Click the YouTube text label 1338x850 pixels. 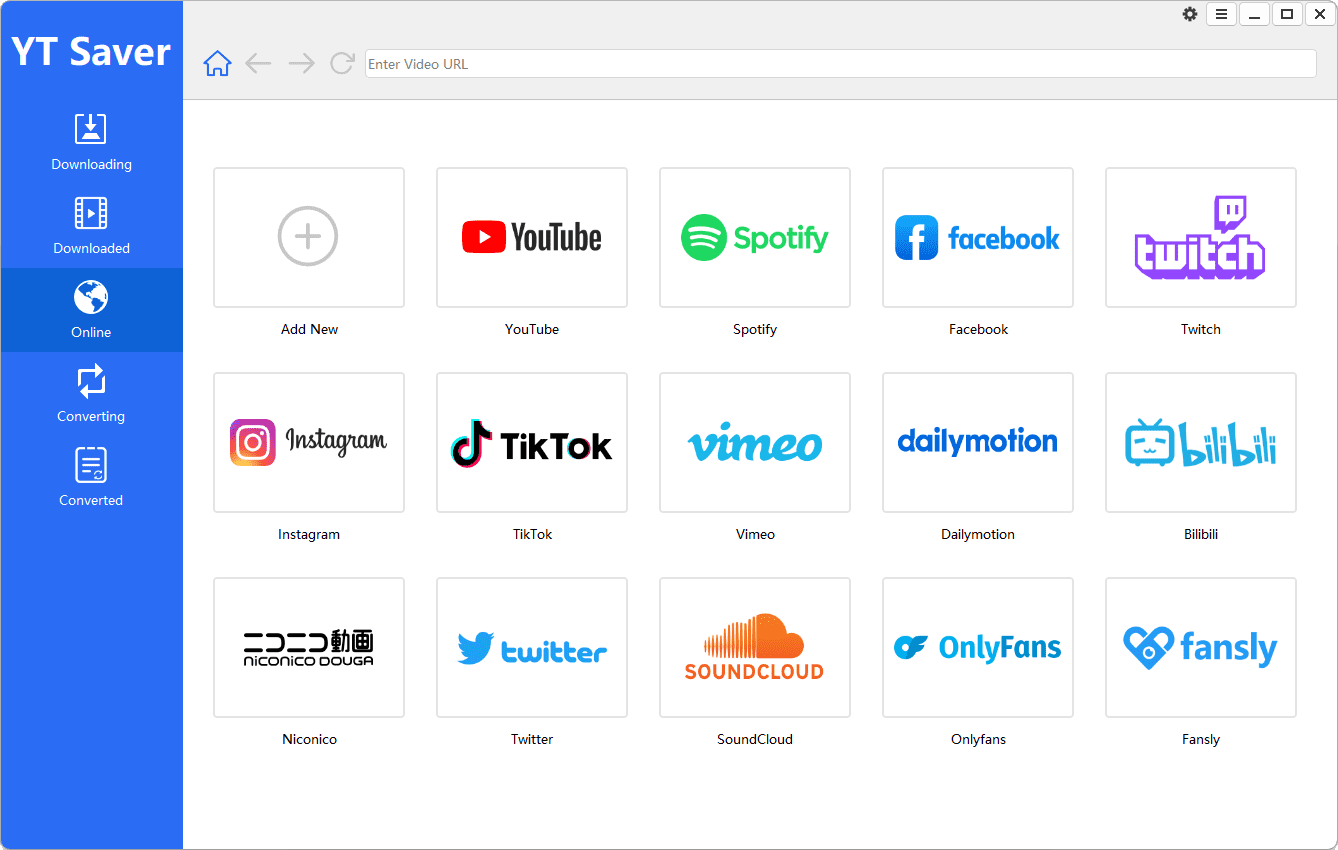pos(532,329)
